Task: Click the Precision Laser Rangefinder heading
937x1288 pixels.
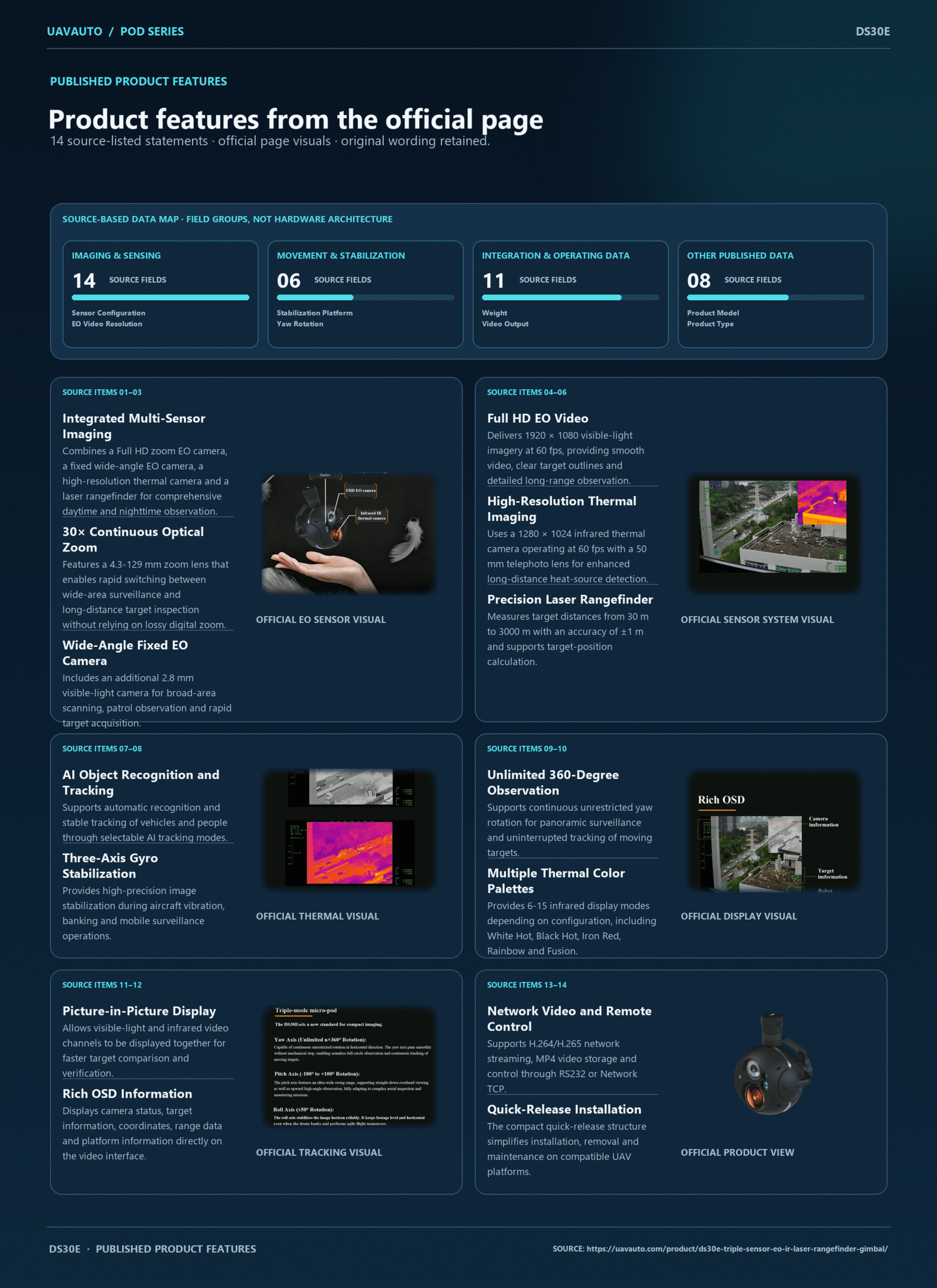Action: point(570,600)
